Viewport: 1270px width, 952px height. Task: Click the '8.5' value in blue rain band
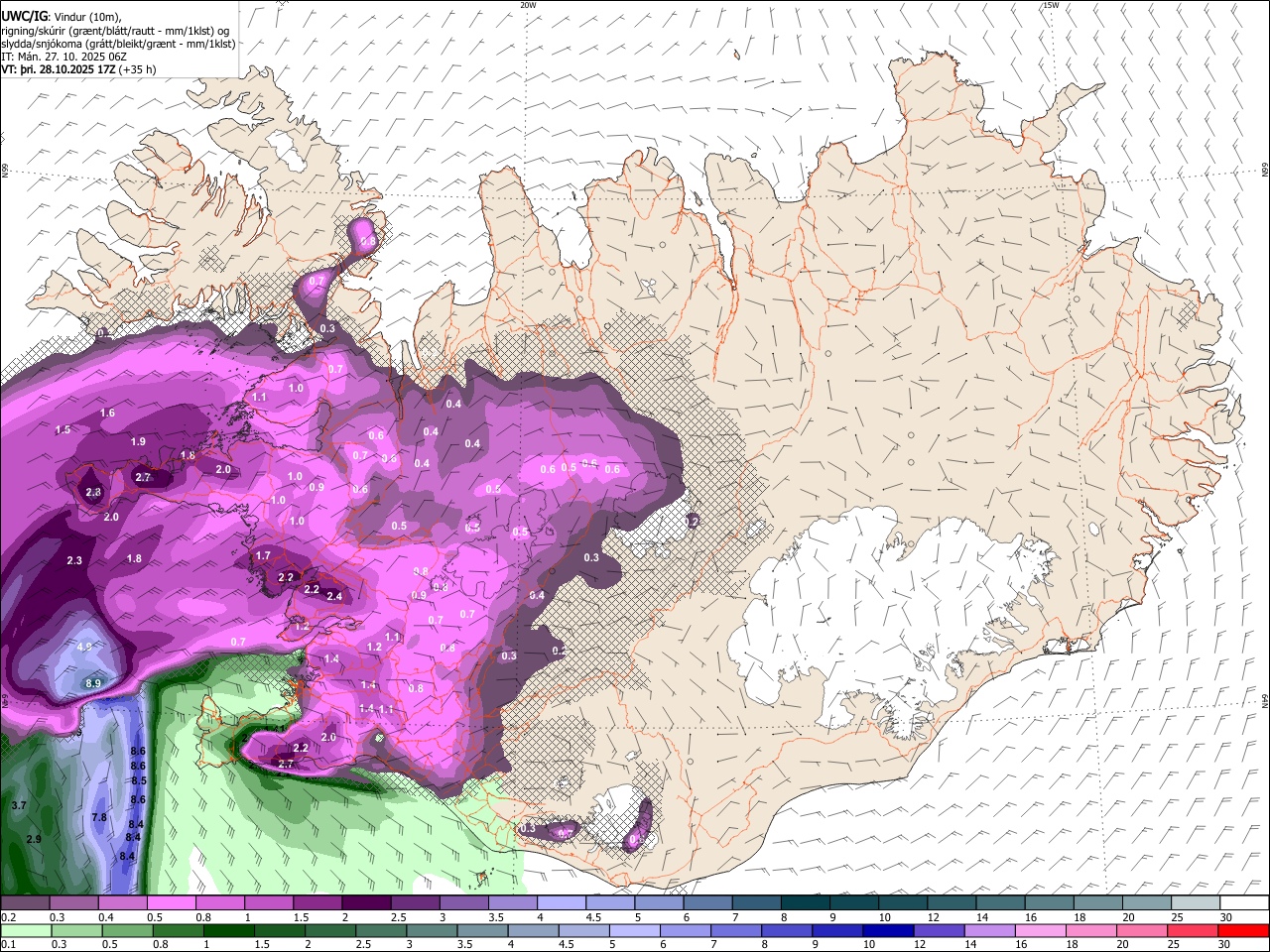[x=139, y=780]
